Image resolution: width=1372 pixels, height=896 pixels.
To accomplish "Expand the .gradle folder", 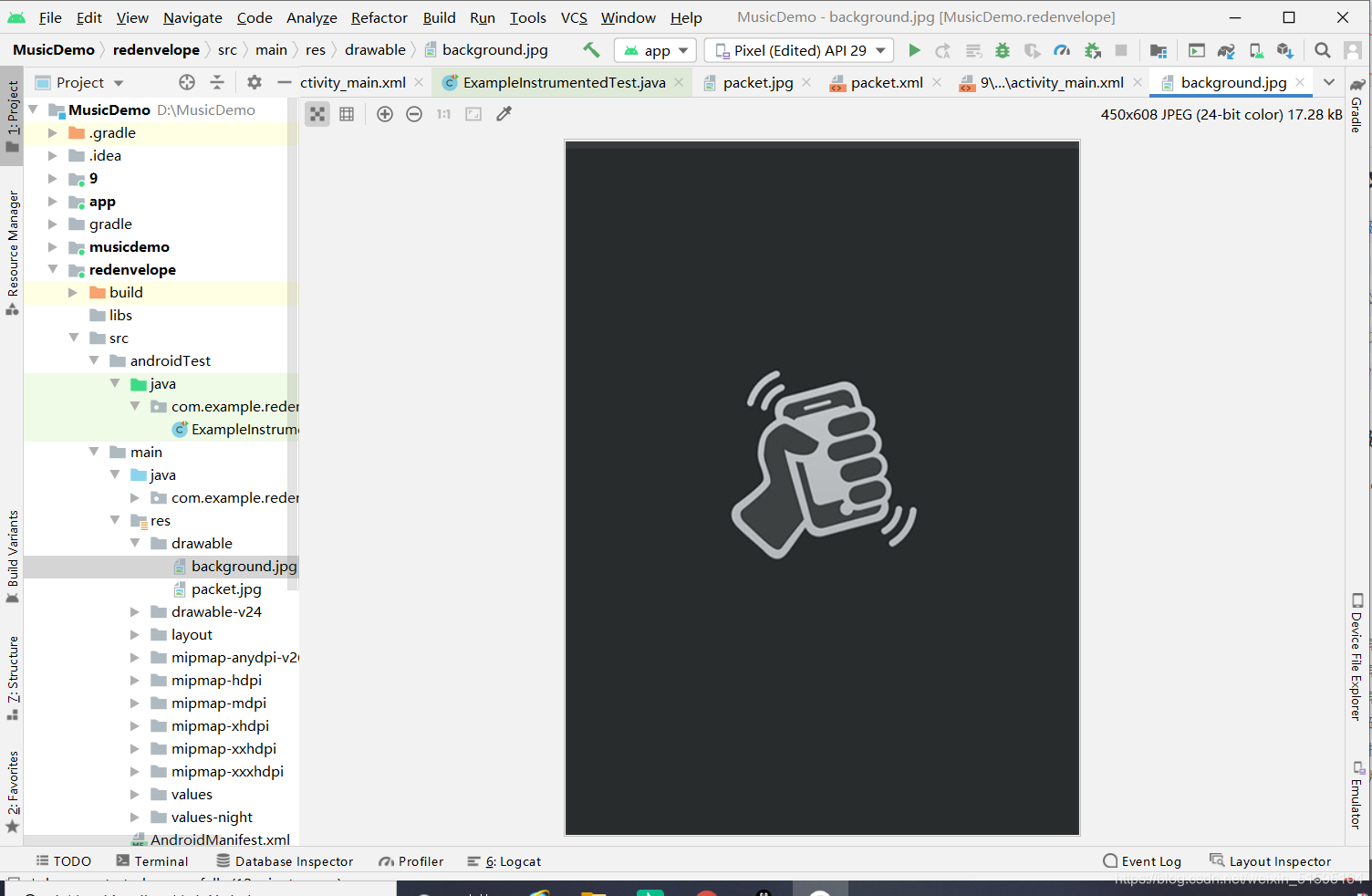I will 53,132.
